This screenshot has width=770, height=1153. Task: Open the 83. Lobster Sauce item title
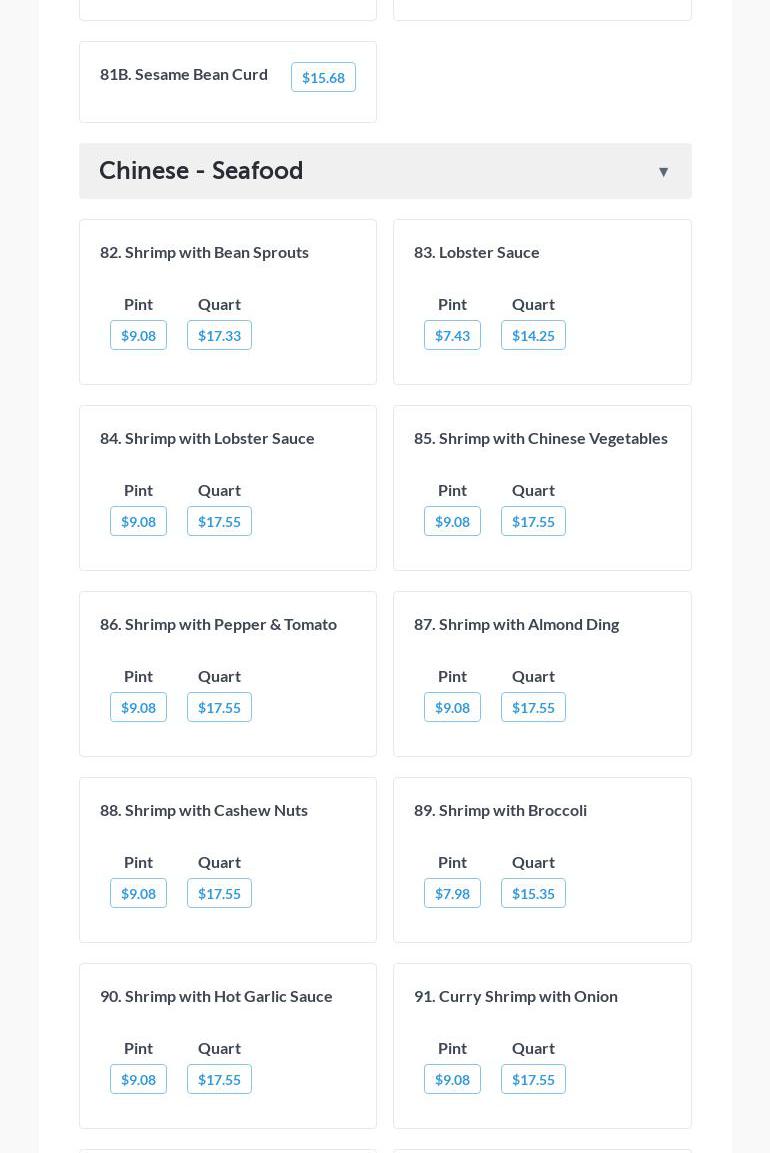tap(477, 252)
